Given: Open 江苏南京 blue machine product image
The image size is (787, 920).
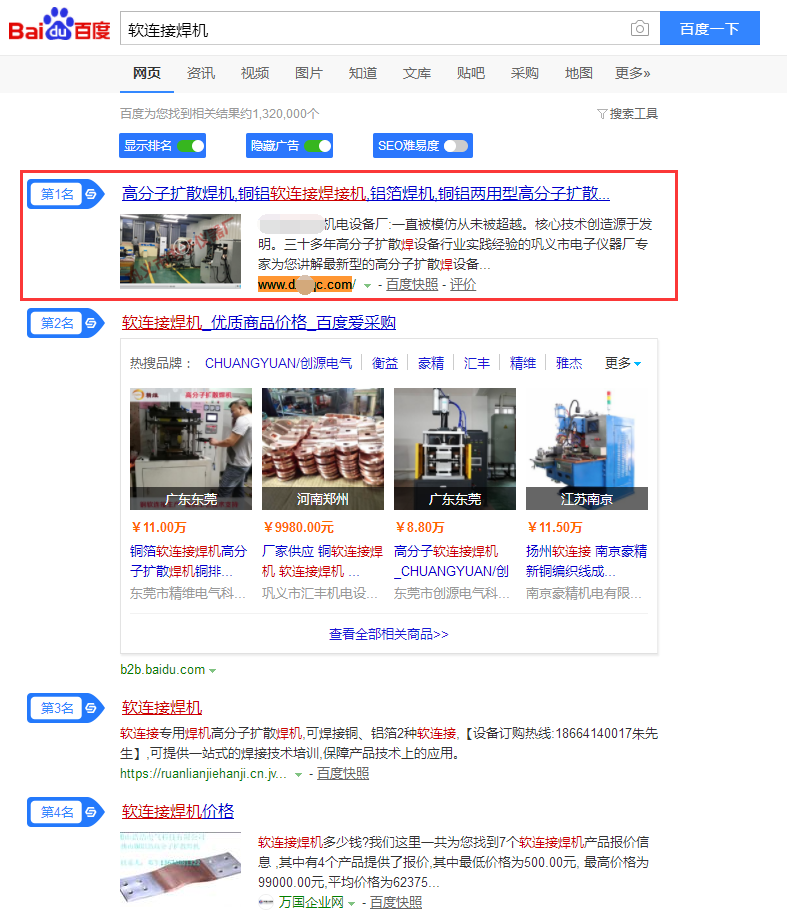Looking at the screenshot, I should pos(587,449).
